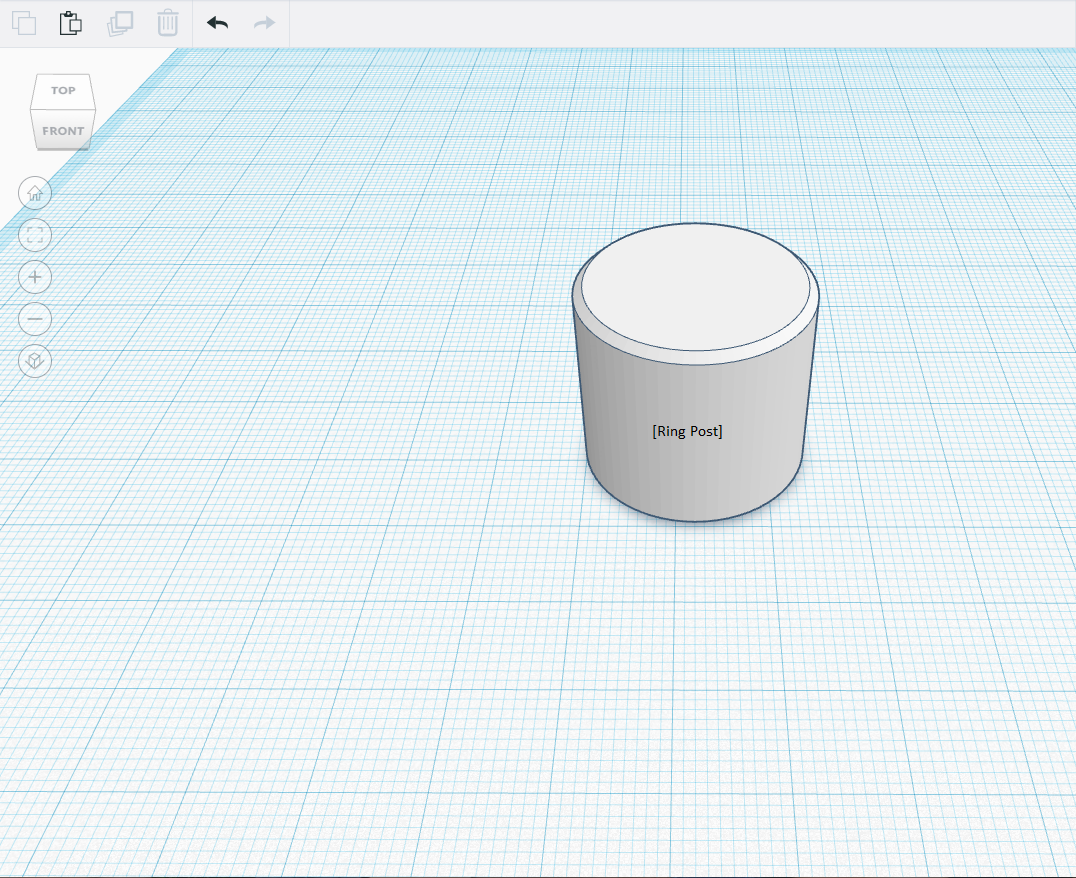Click TOP on the view cube

62,90
